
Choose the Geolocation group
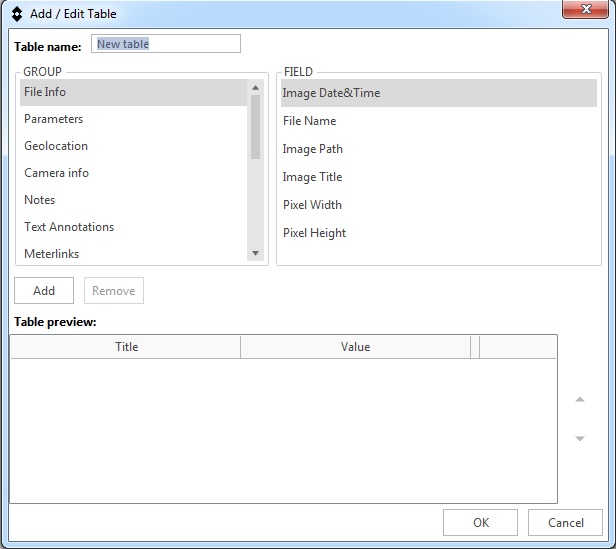[x=56, y=146]
